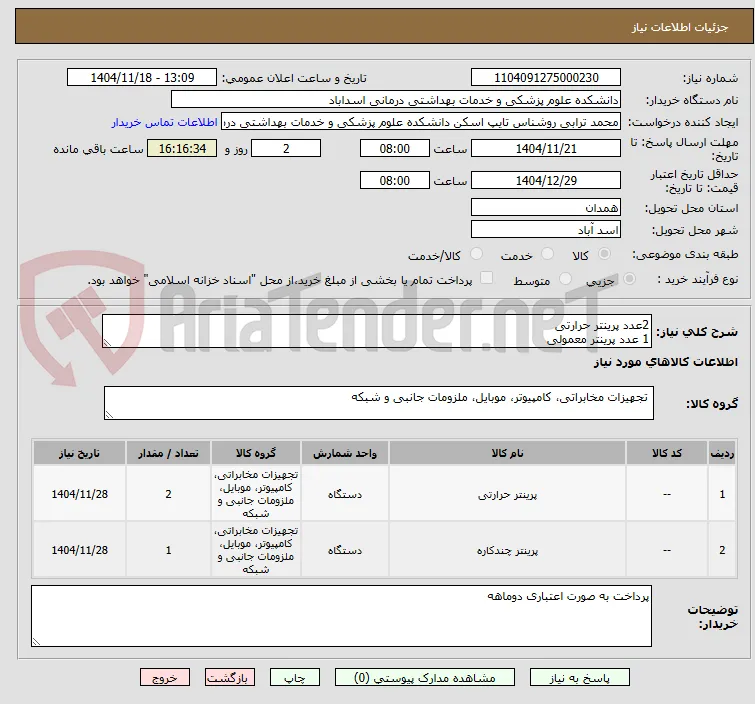Click the کد کالا column header

point(667,453)
